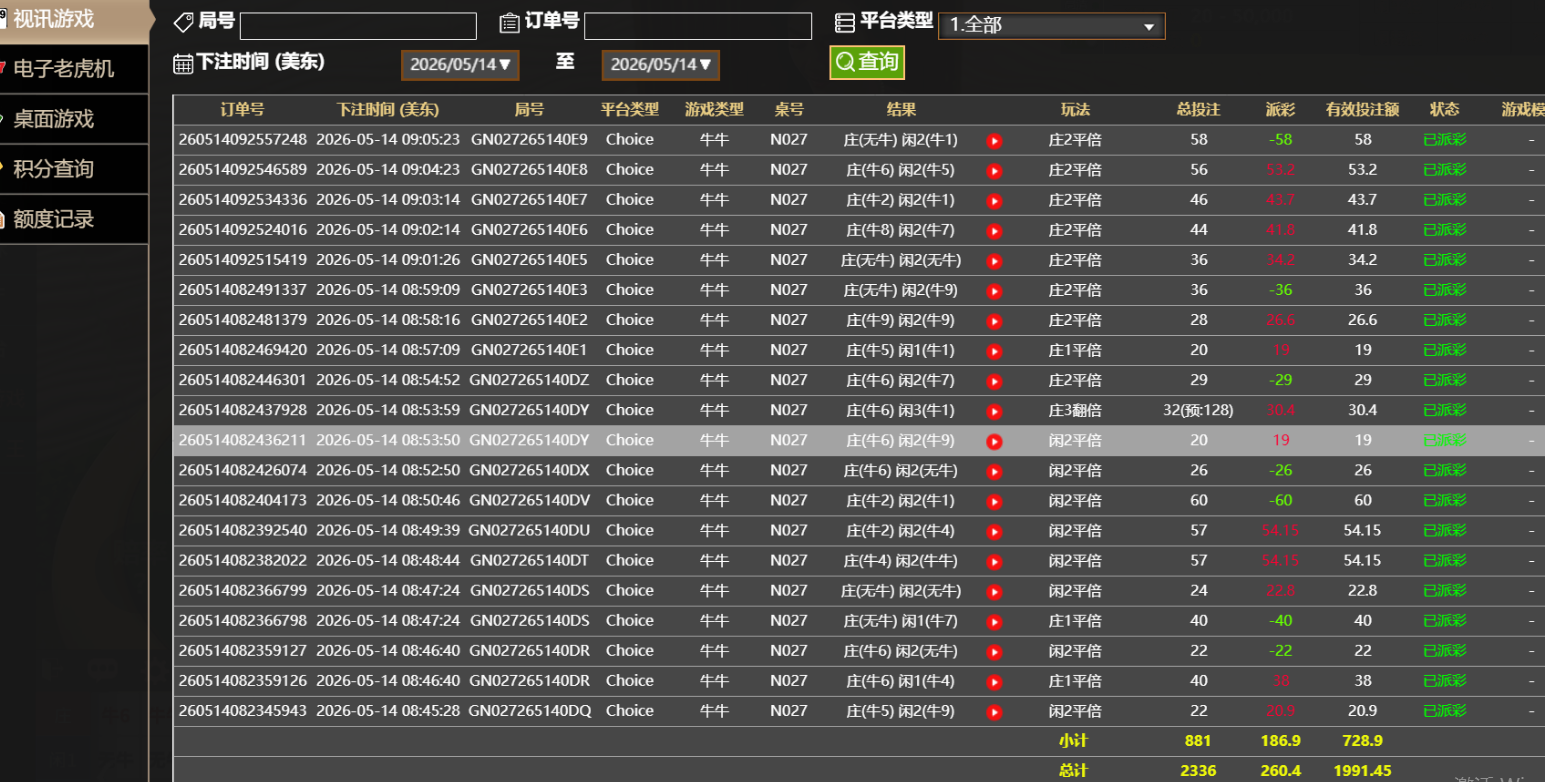The width and height of the screenshot is (1545, 782).
Task: Play video for order 260514082481379
Action: [x=994, y=321]
